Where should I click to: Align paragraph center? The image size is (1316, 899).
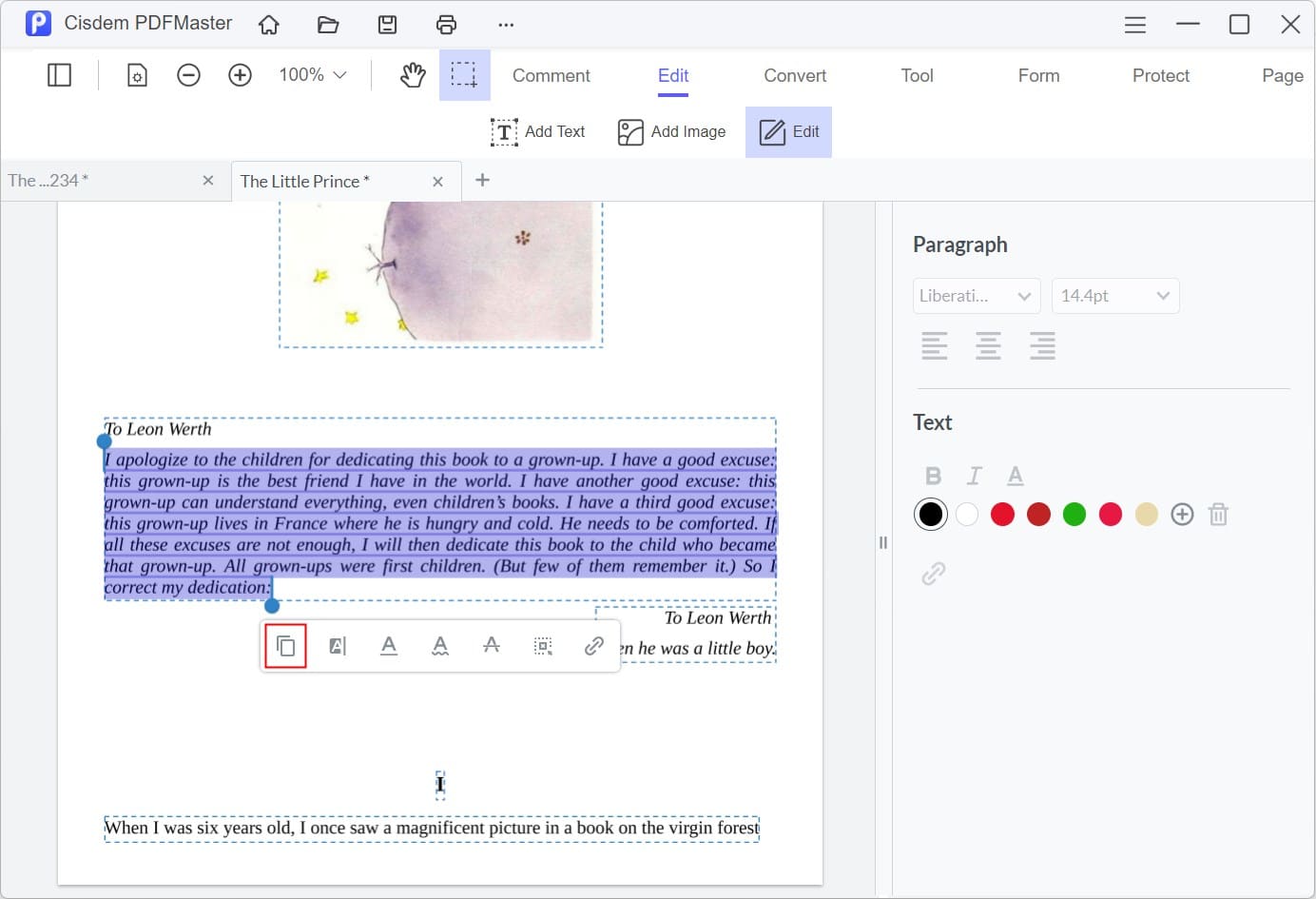[x=988, y=345]
